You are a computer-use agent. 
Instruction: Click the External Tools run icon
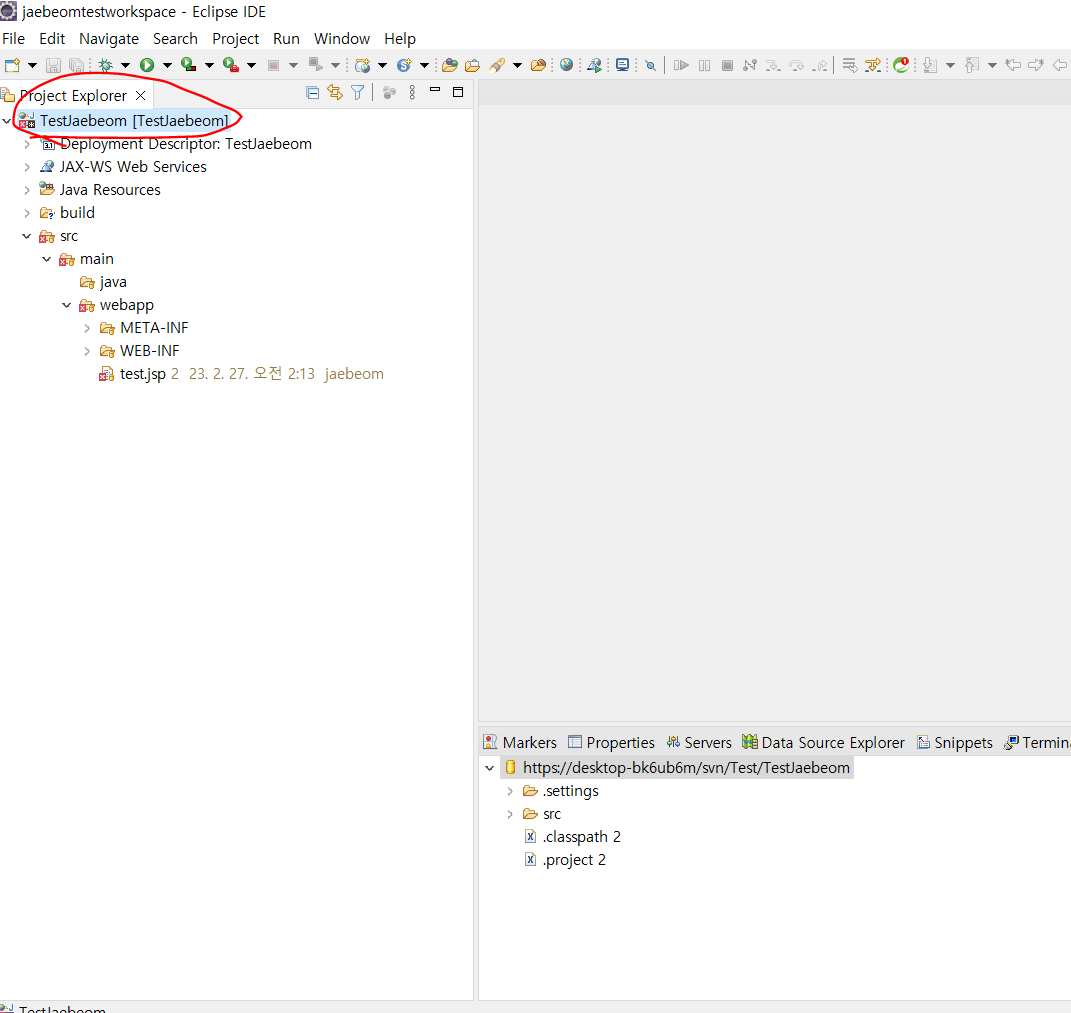coord(232,66)
